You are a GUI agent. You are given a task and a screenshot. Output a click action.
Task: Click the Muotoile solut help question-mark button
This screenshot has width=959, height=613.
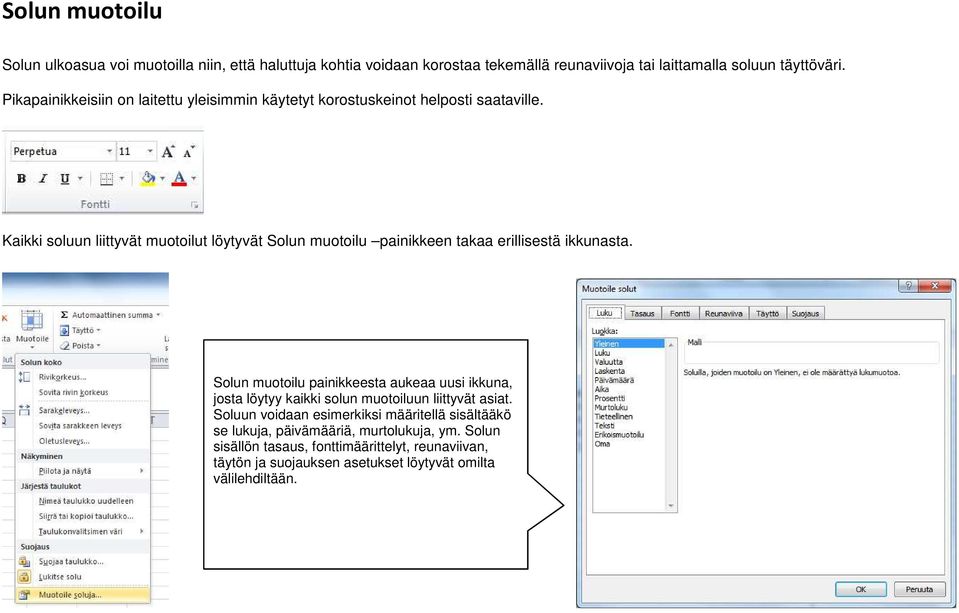(x=908, y=286)
